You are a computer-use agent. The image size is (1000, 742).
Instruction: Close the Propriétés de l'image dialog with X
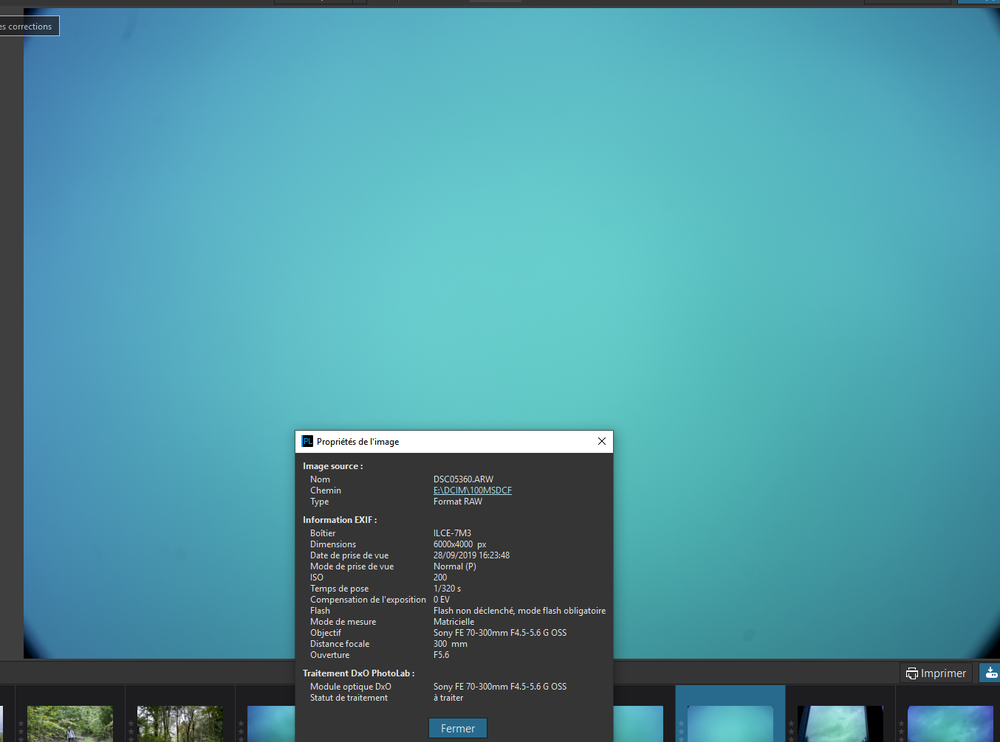pos(601,441)
